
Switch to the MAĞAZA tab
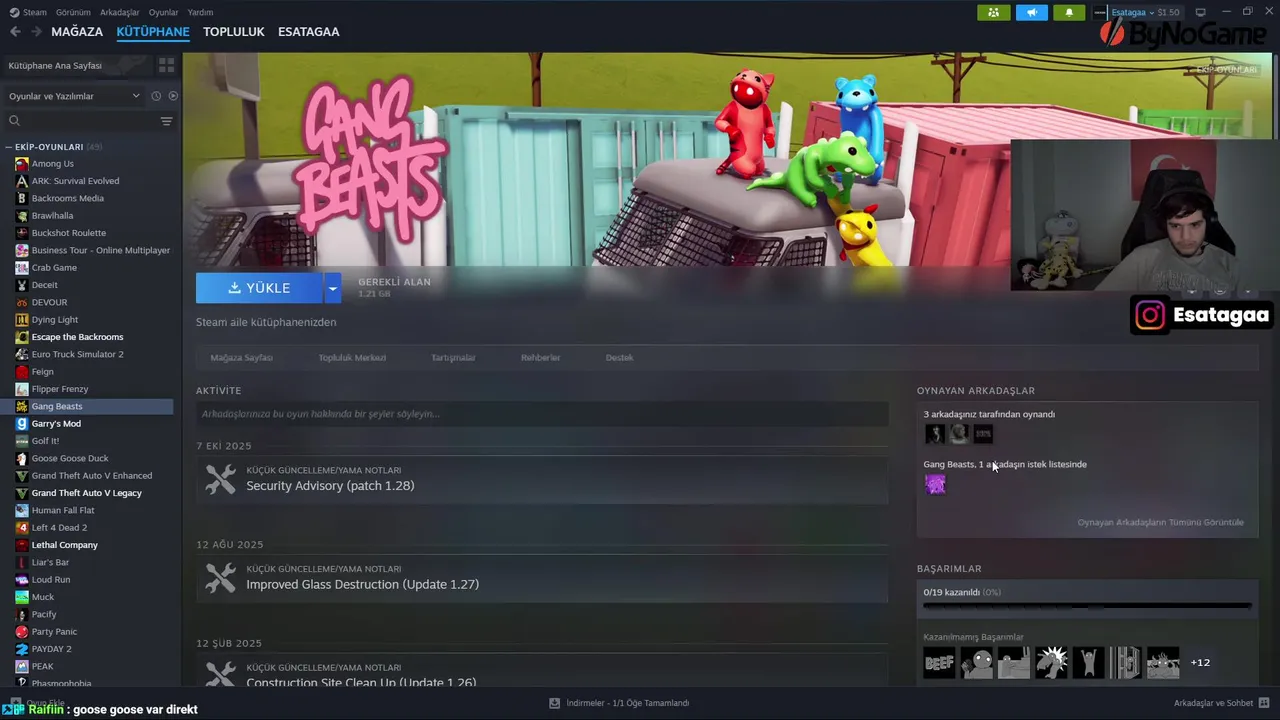[77, 32]
